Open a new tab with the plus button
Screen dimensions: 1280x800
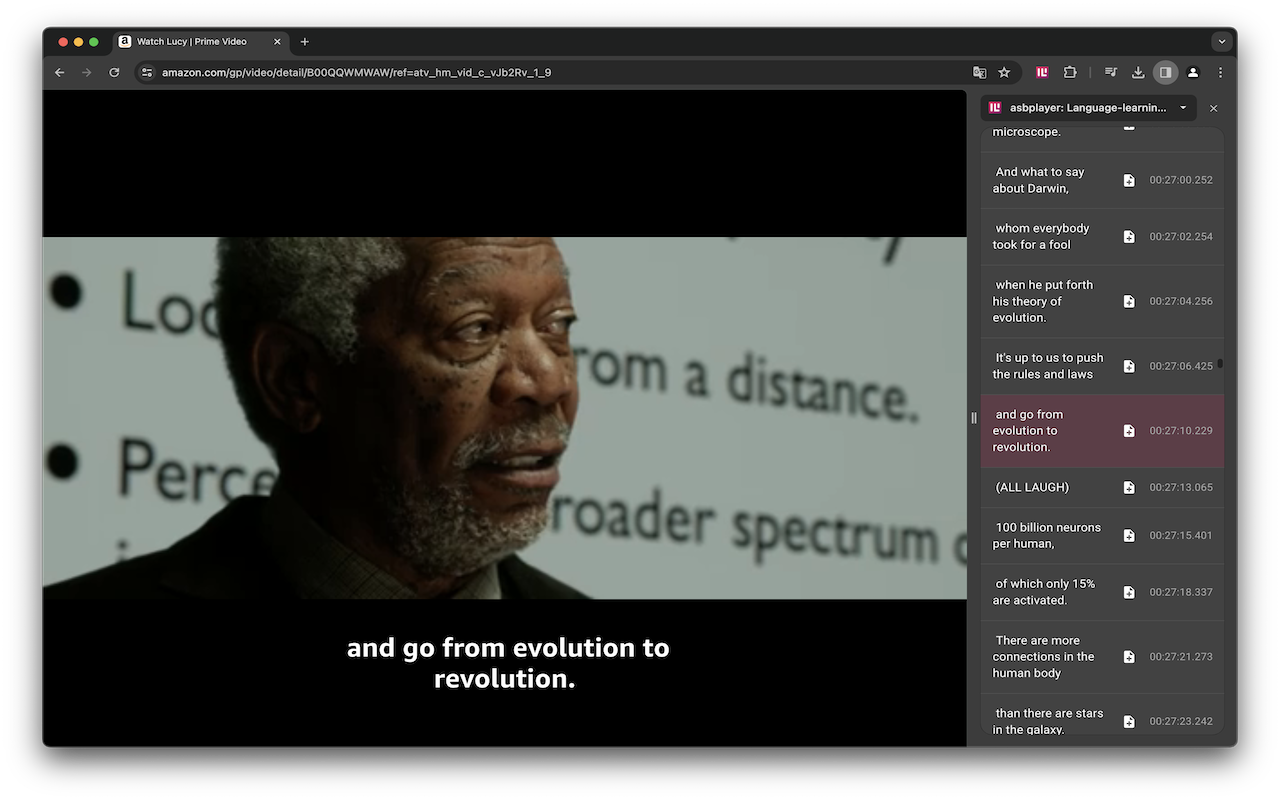coord(304,41)
